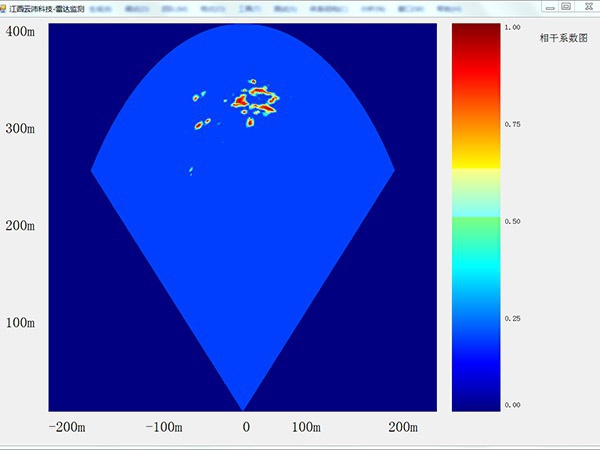
Task: Click the 江西云沛科技-雷达监测 window title
Action: click(45, 7)
